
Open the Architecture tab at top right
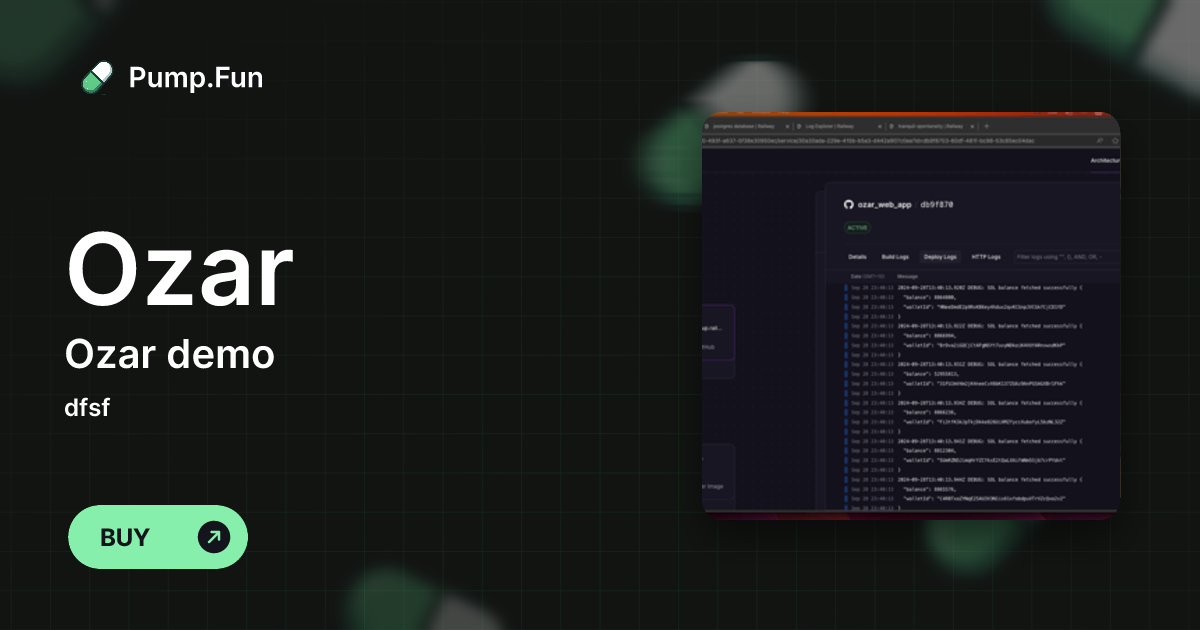pos(1104,160)
